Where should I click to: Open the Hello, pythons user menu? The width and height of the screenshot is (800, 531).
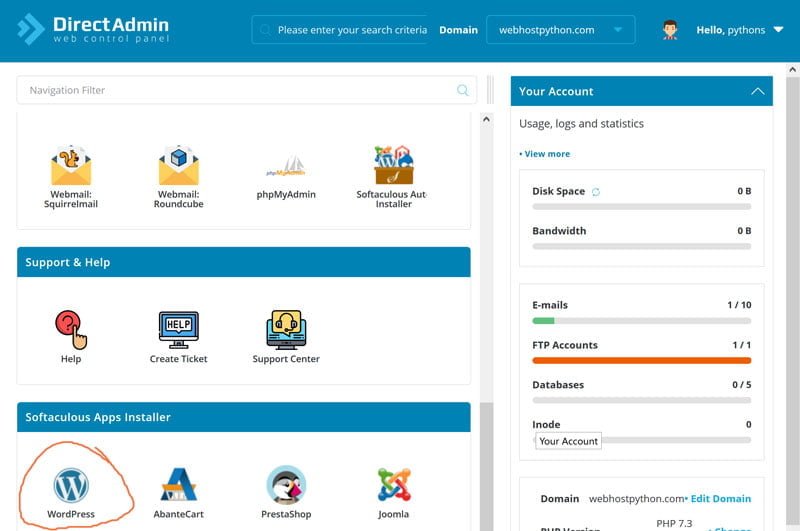(739, 30)
